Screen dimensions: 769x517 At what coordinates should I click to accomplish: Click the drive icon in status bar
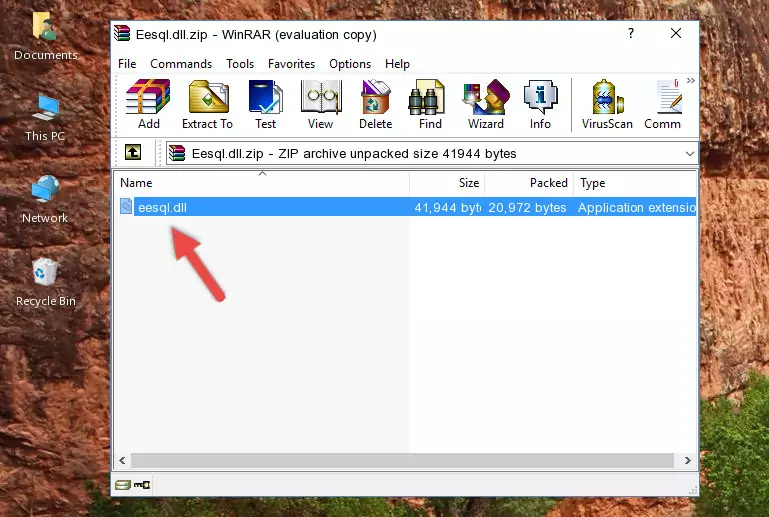click(123, 485)
